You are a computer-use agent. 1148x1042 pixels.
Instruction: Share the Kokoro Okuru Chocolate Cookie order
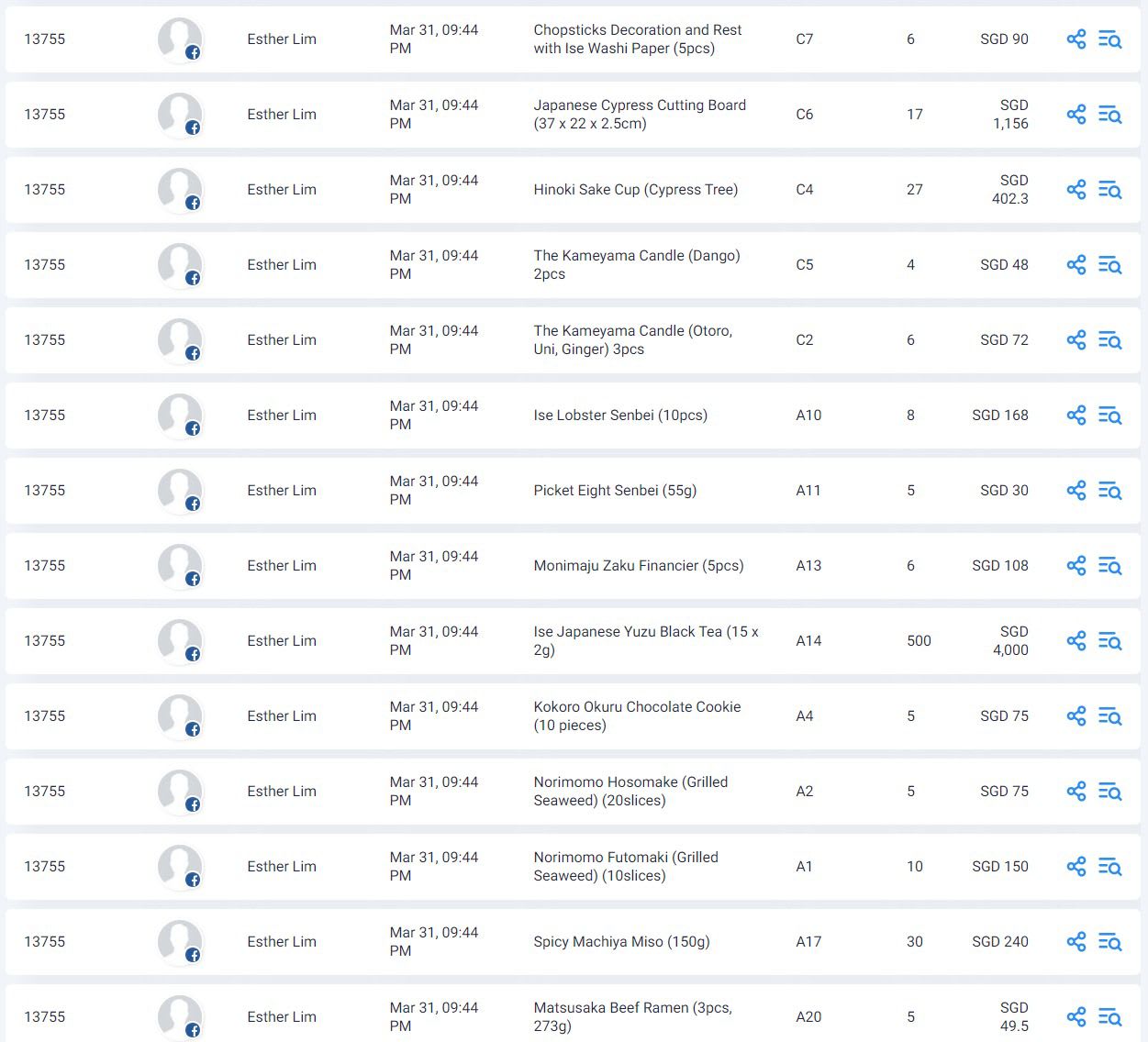(1076, 716)
